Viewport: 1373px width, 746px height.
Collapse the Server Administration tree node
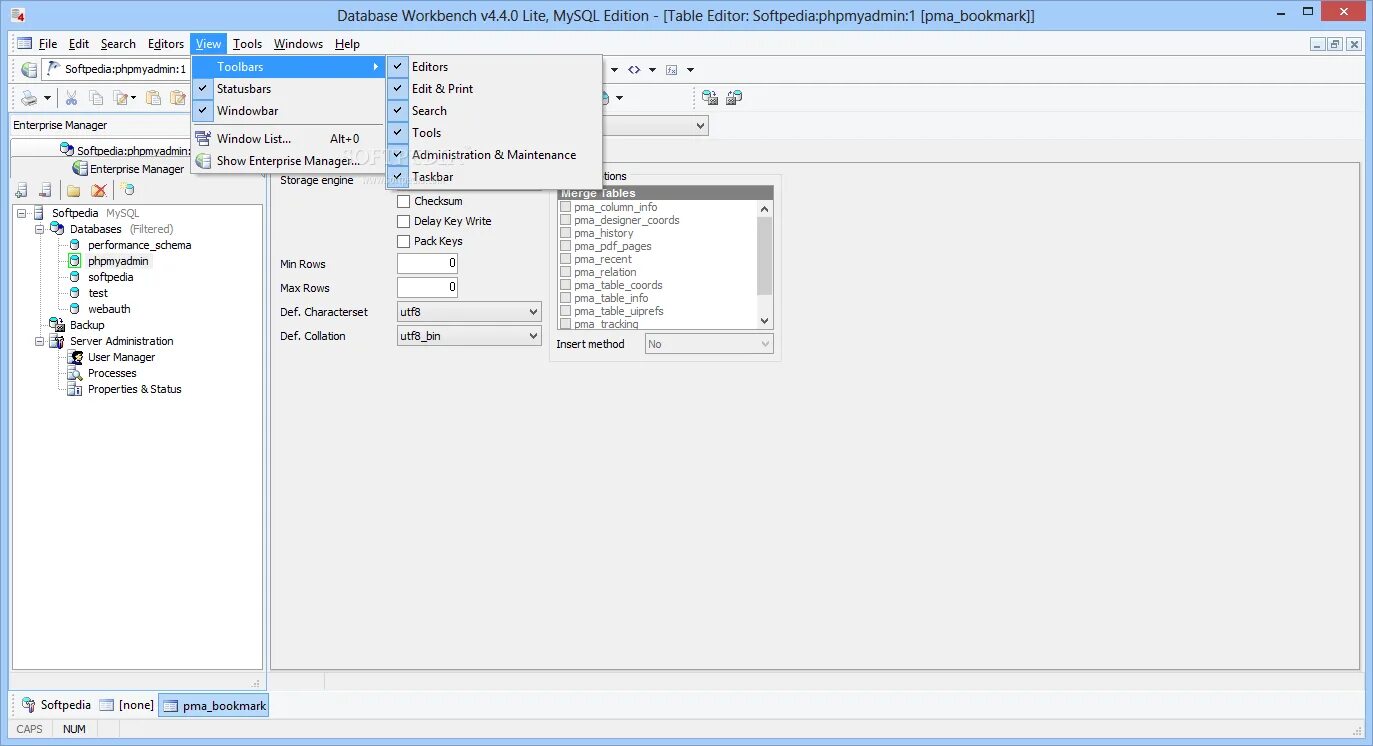[x=39, y=341]
